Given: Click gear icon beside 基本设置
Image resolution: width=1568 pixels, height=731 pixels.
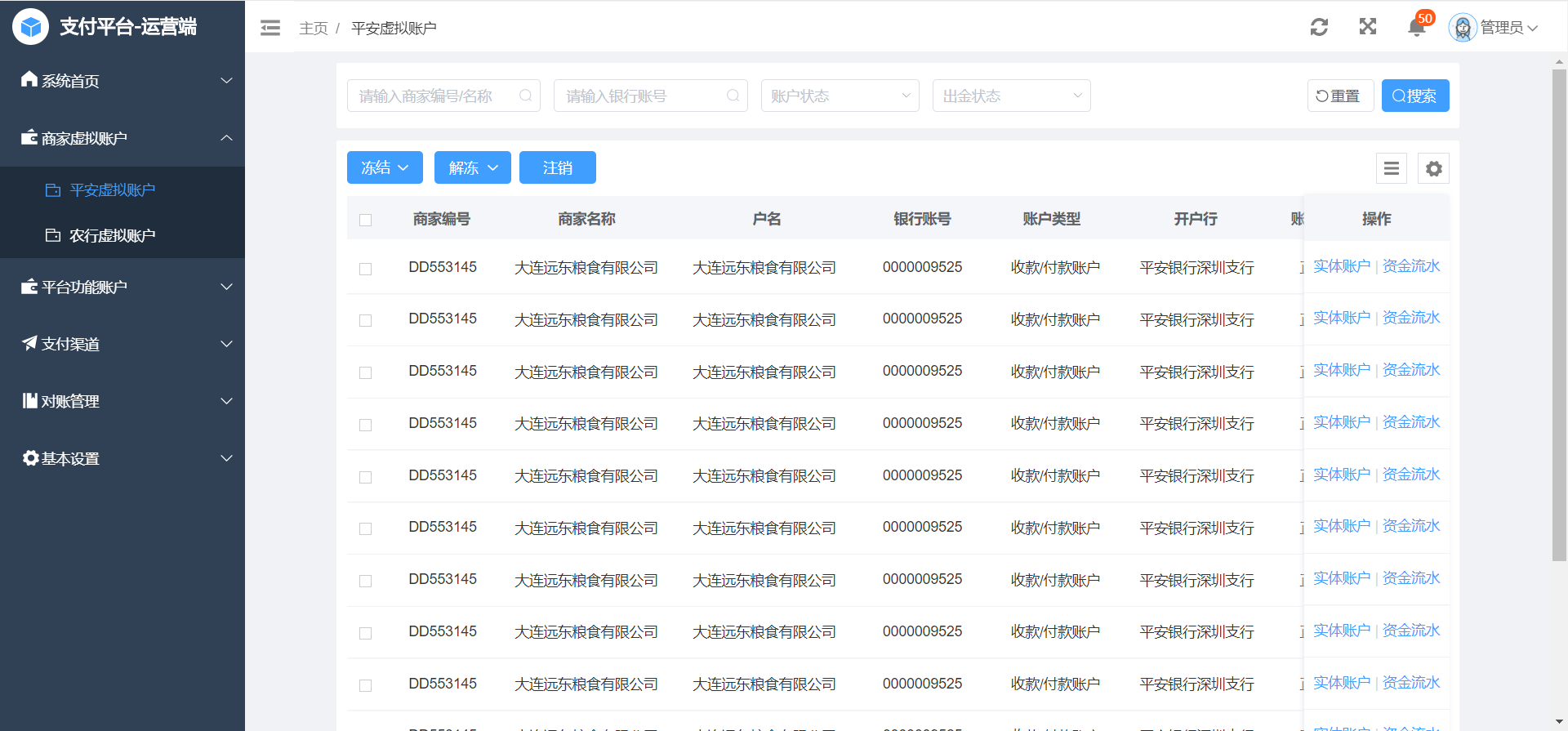Looking at the screenshot, I should point(30,457).
